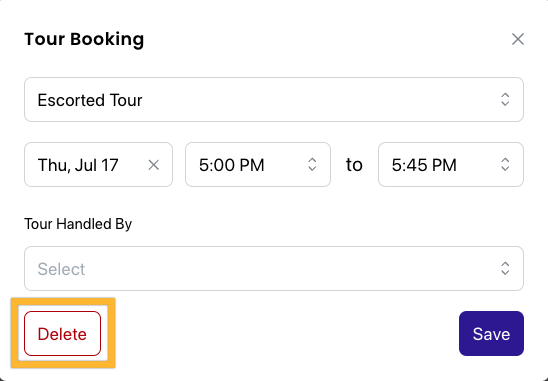Expand the 5:45 PM end time dropdown
The height and width of the screenshot is (381, 548).
(x=451, y=165)
